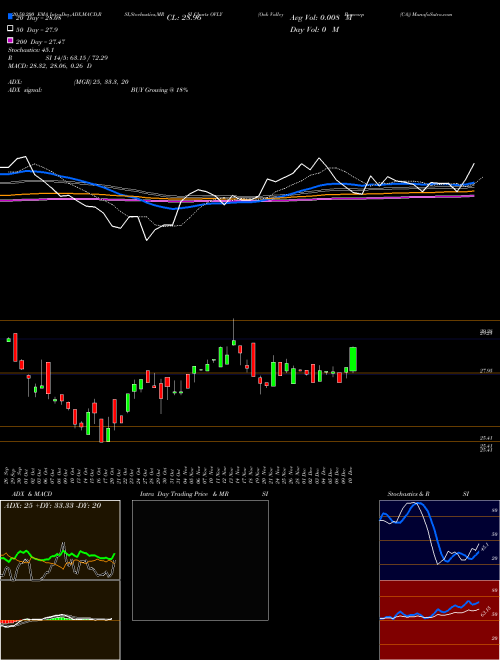Select the '50 Day = 27.9' text

37,30
